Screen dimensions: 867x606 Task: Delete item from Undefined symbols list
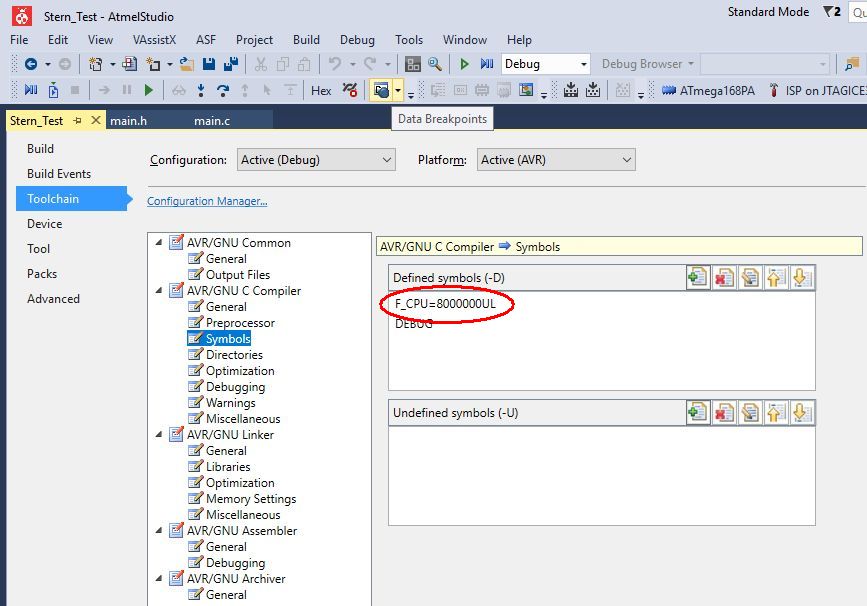point(724,412)
